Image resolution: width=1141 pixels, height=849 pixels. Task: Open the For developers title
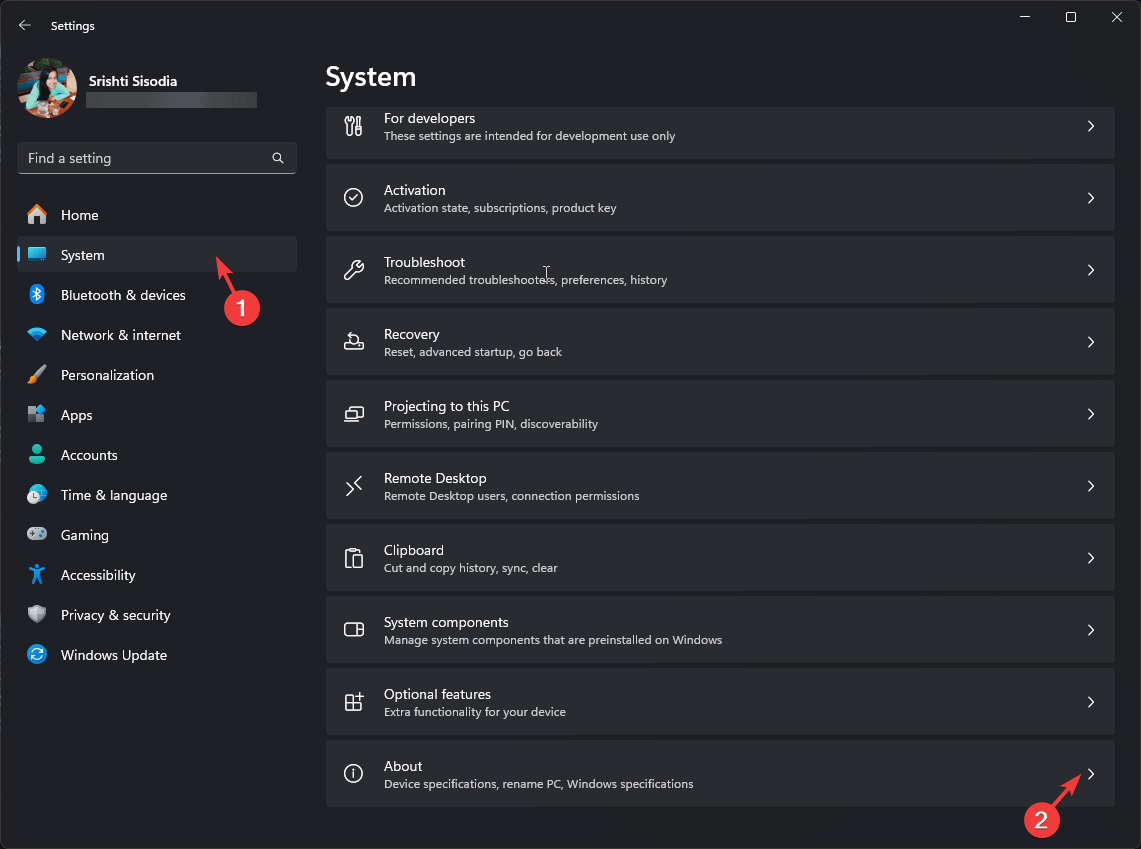click(x=429, y=118)
